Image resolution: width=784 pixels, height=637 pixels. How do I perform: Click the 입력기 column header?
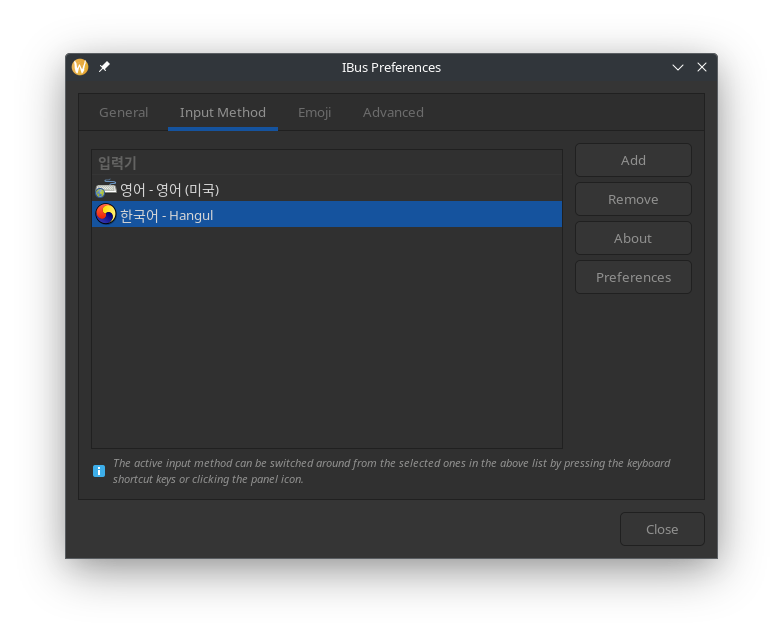pos(327,162)
